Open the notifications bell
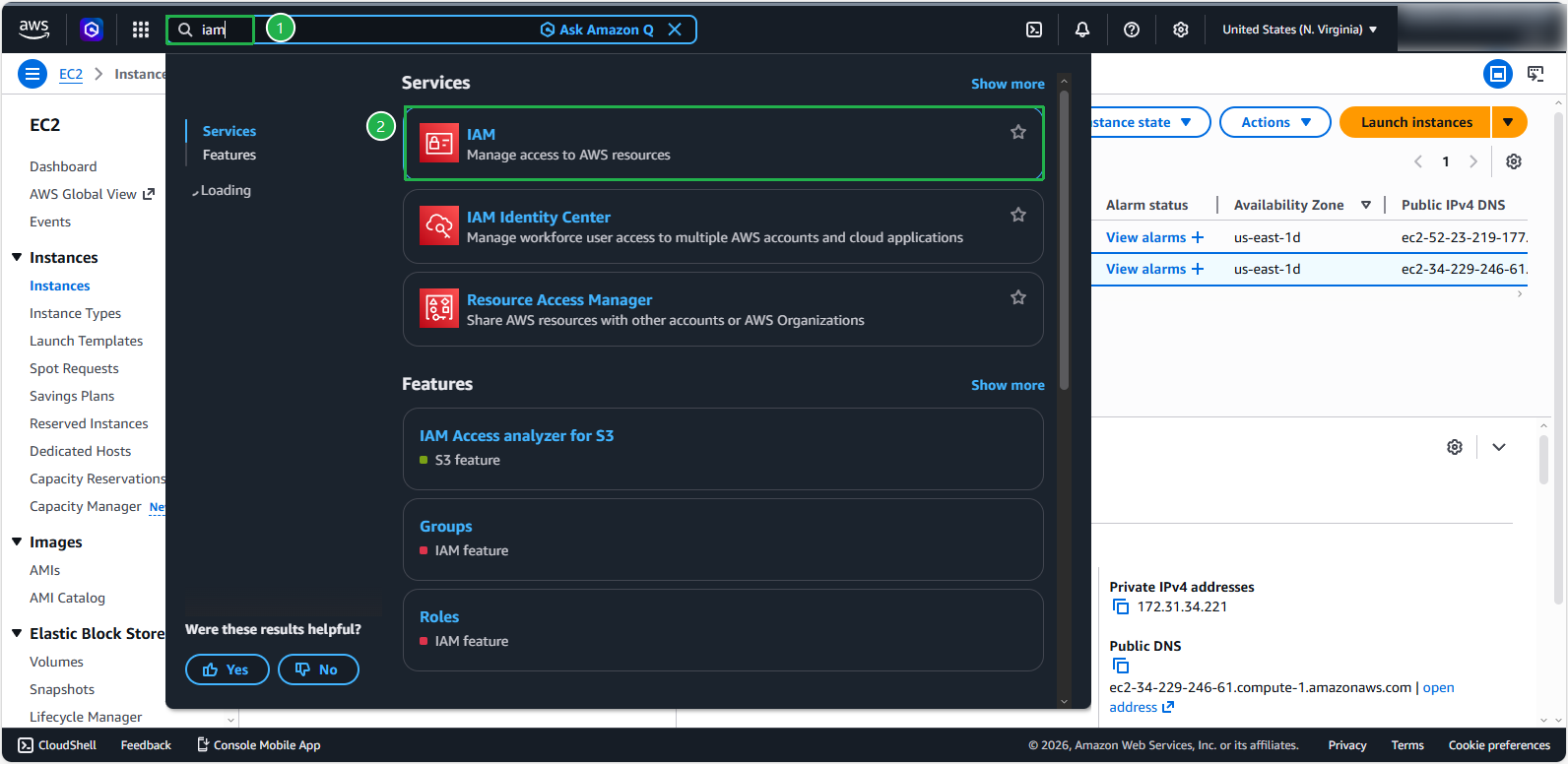The width and height of the screenshot is (1568, 764). 1082,30
